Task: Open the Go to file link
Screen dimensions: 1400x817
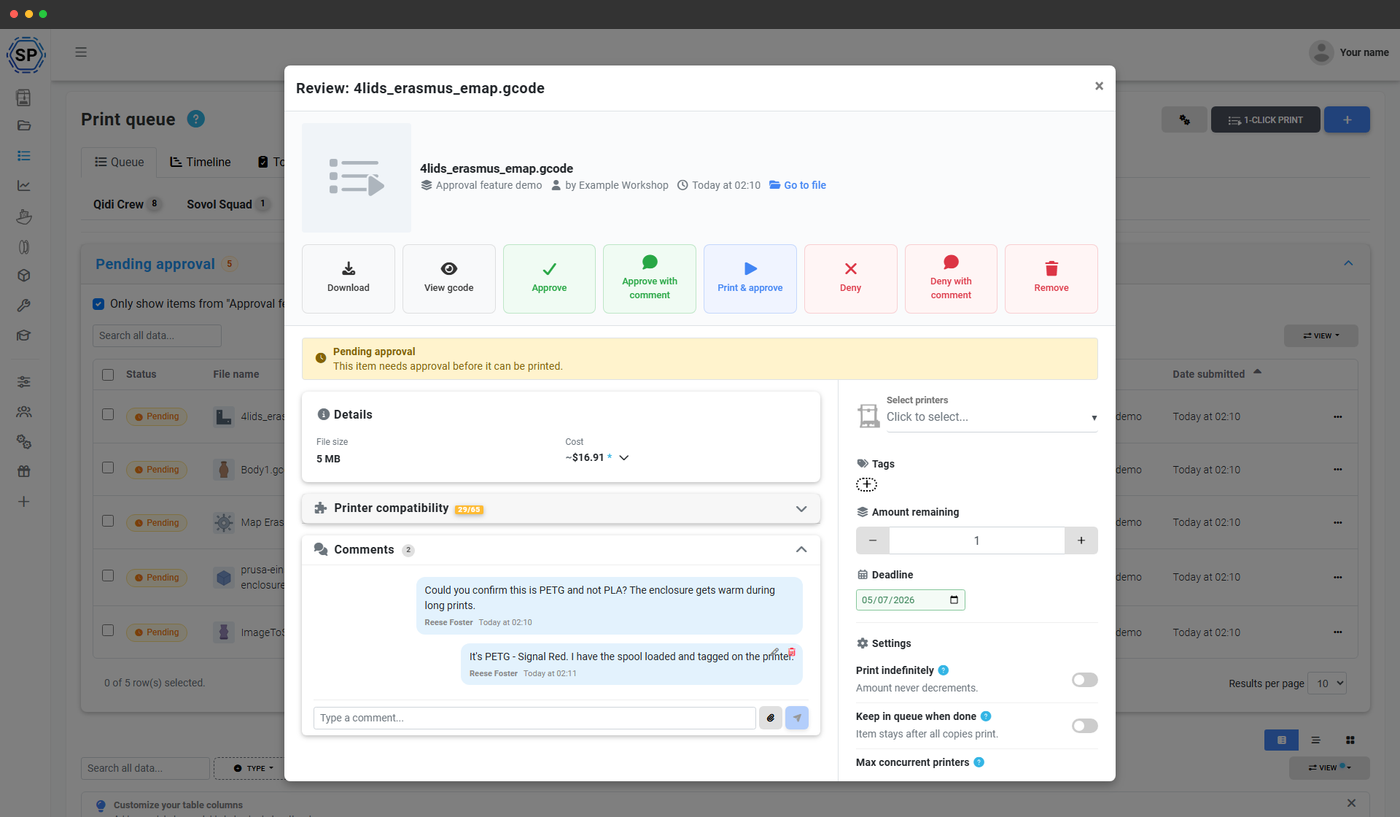Action: pyautogui.click(x=798, y=185)
